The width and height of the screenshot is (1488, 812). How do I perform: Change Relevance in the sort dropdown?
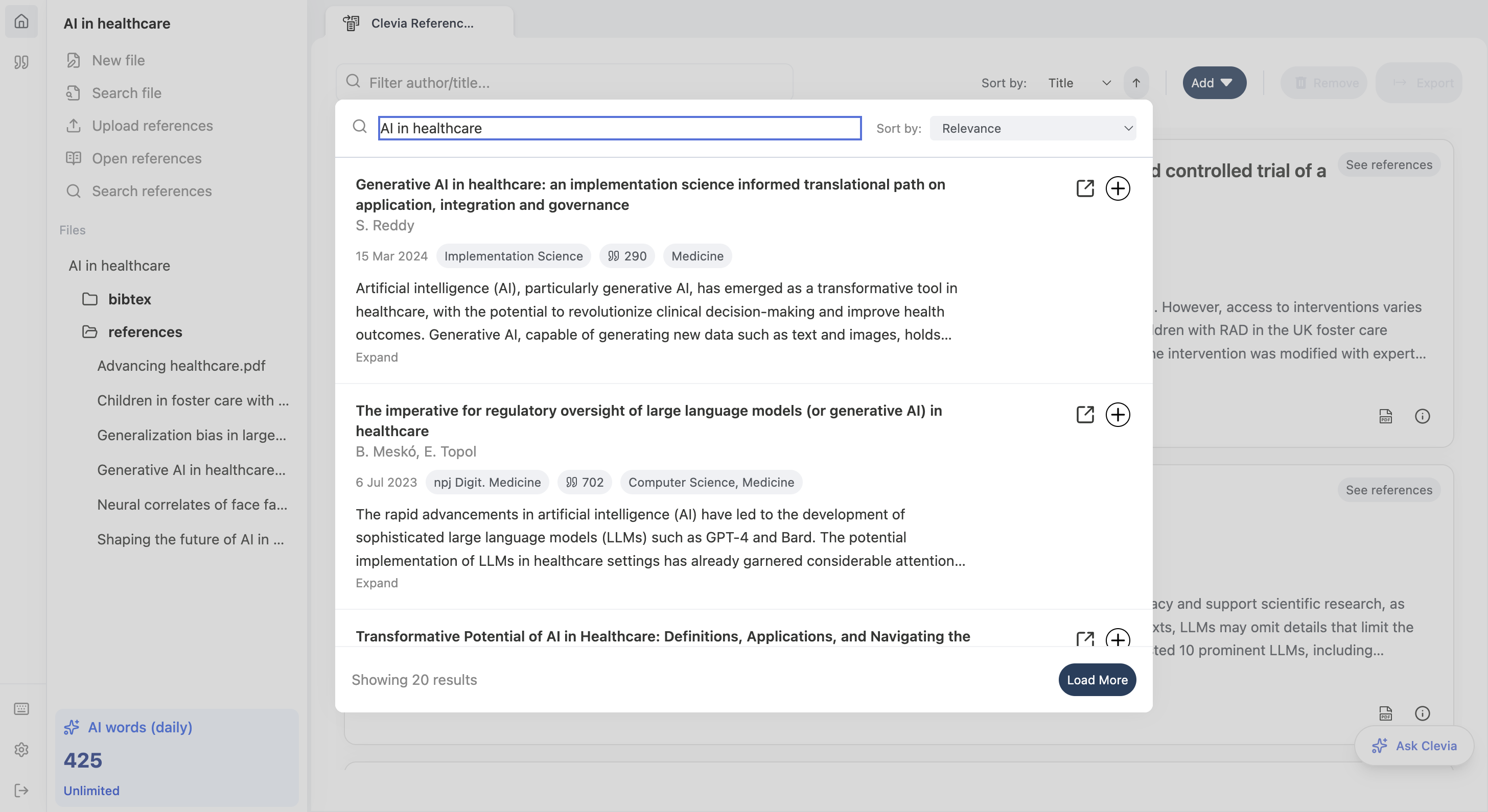pos(1032,128)
